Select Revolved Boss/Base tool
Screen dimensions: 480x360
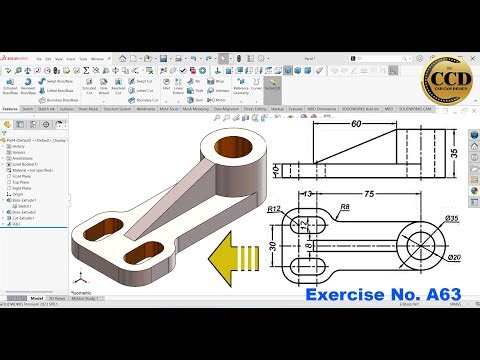[x=28, y=86]
